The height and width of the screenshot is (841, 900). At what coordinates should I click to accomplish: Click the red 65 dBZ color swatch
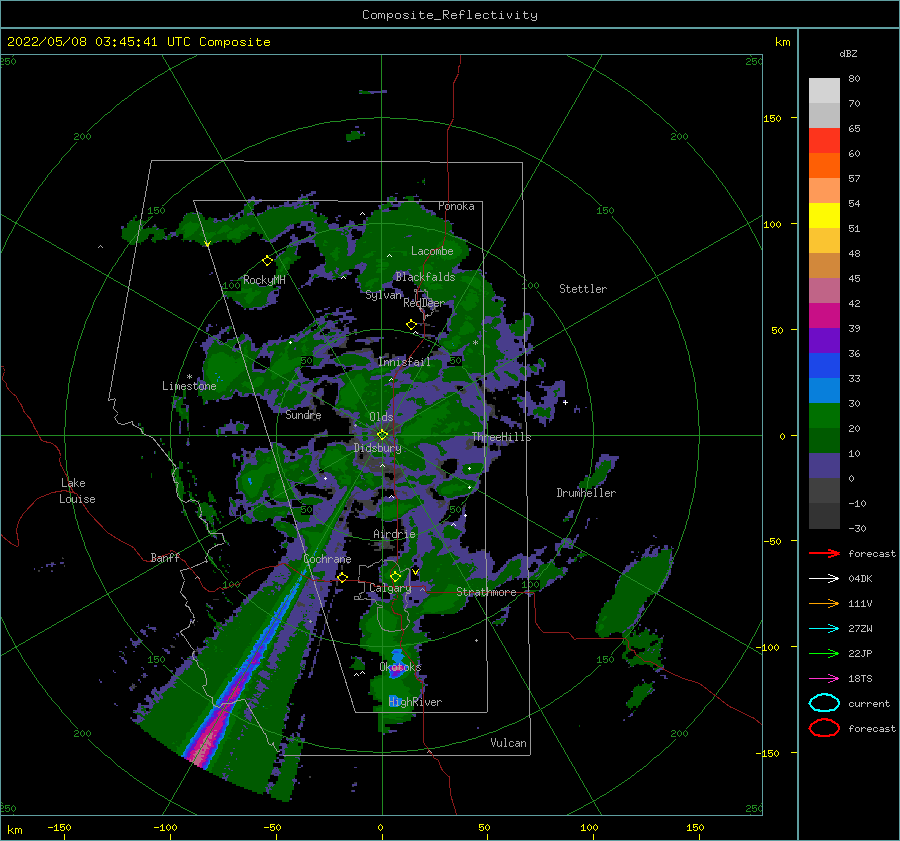(824, 141)
